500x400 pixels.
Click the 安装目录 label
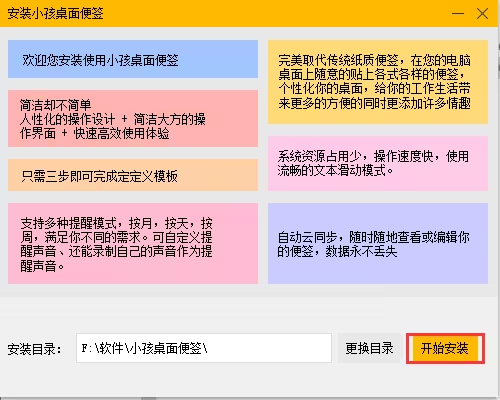click(34, 349)
